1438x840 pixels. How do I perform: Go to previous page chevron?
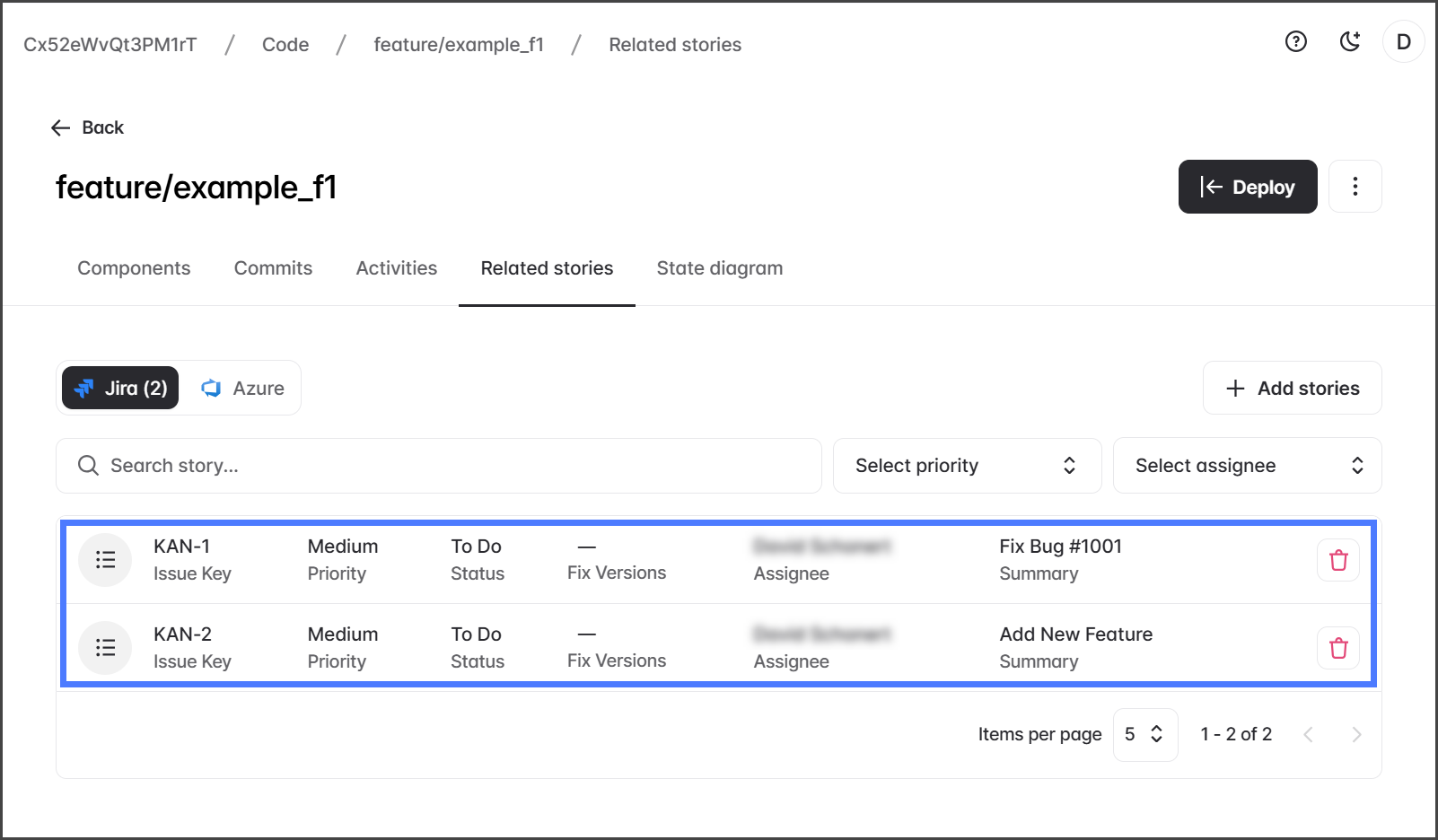point(1308,735)
